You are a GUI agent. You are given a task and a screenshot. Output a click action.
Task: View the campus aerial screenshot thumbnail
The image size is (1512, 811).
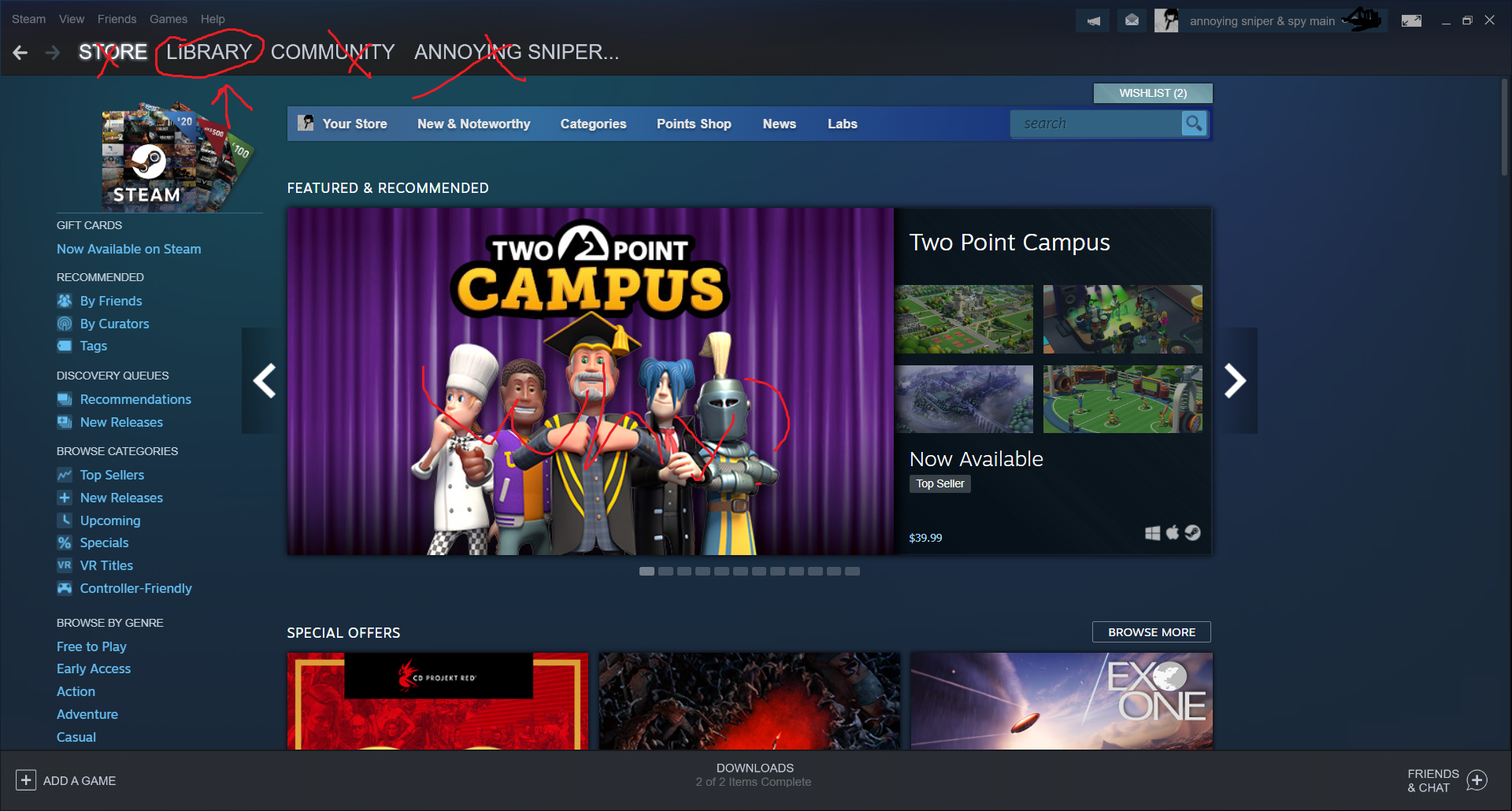click(x=964, y=319)
